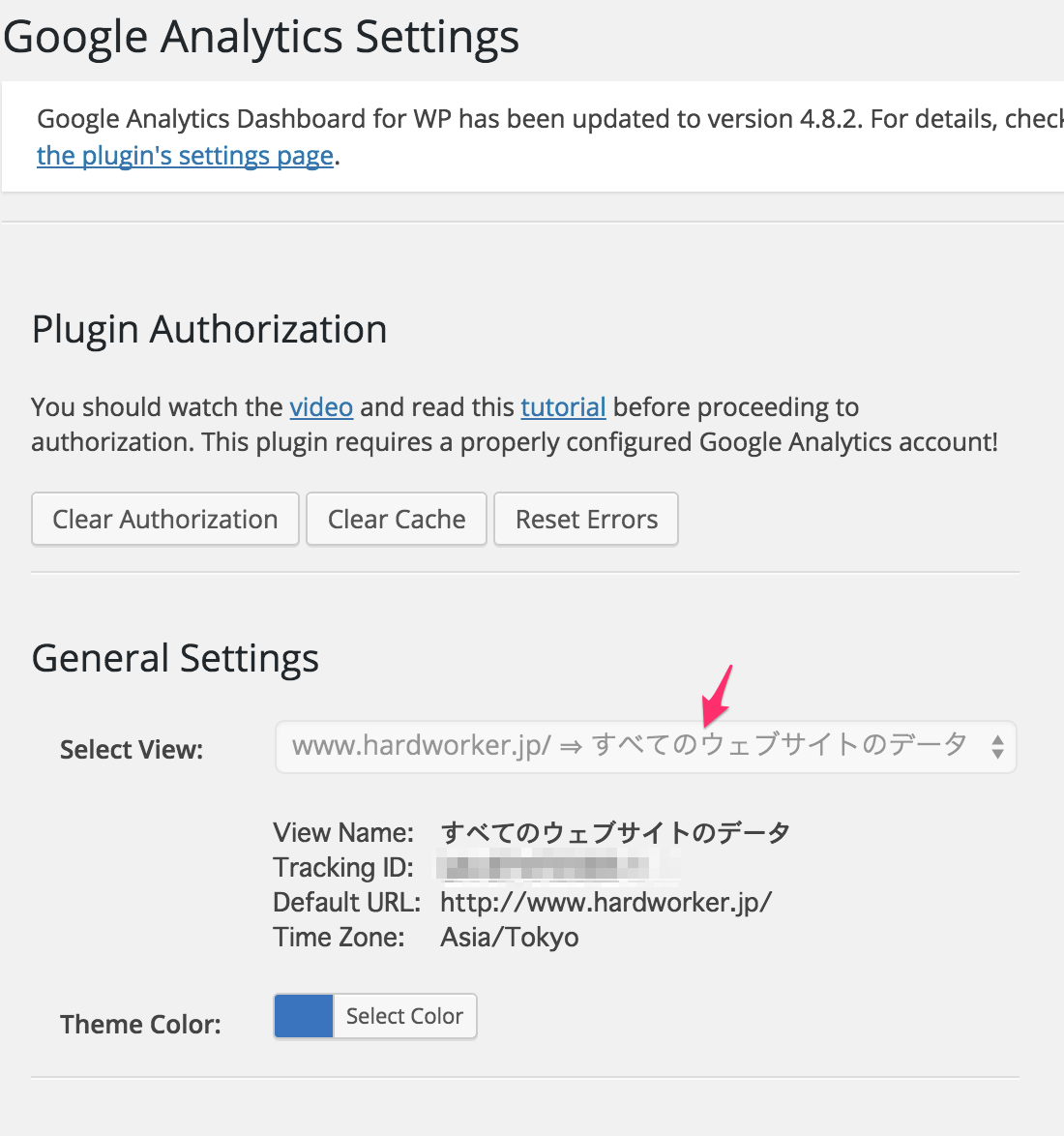
Task: Click the Default URL value http://www.hardworker.jp/
Action: (606, 903)
